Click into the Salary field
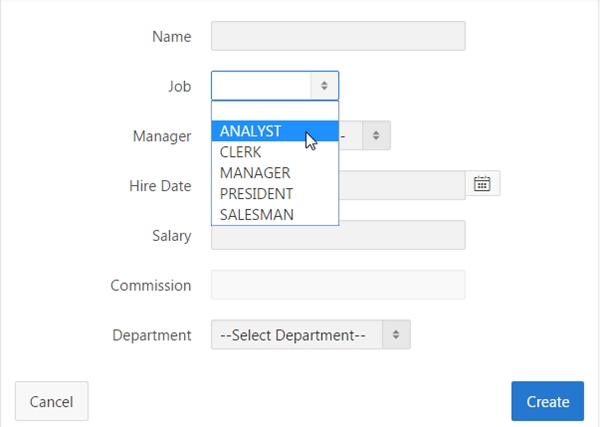Viewport: 600px width, 427px height. tap(338, 235)
